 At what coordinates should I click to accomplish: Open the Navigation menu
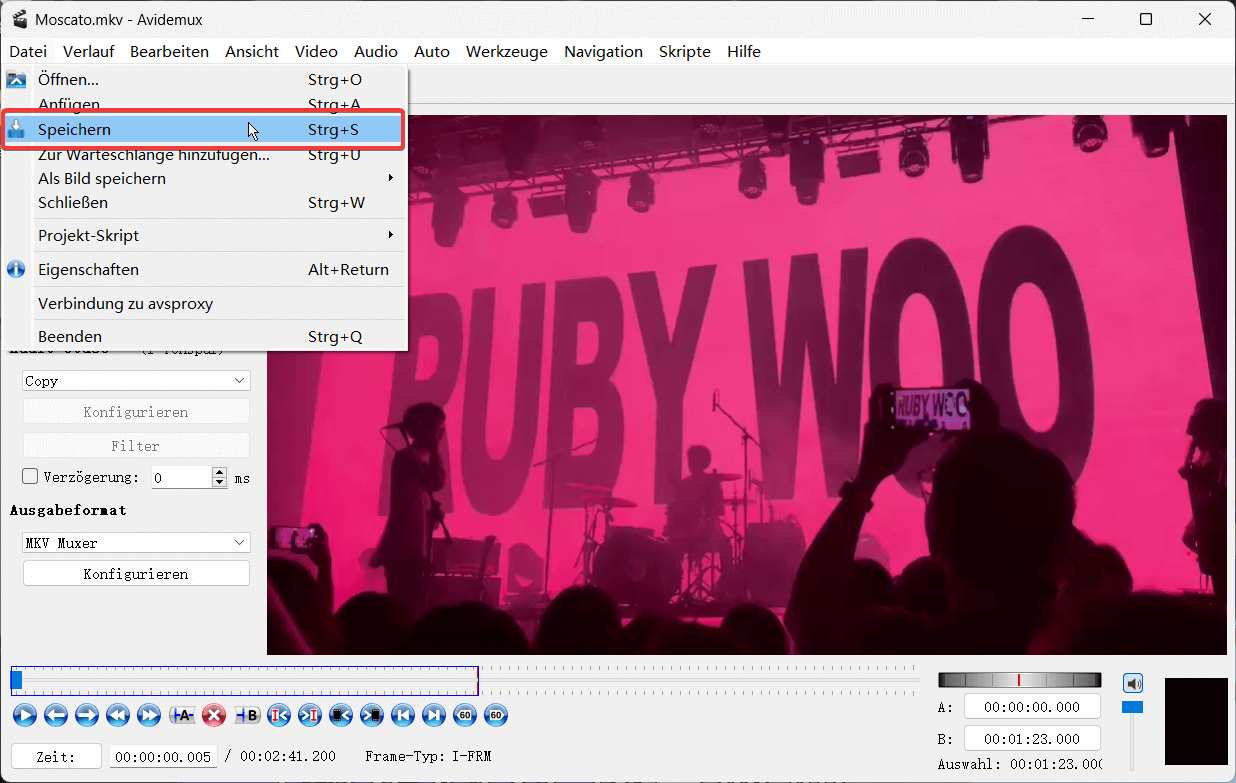click(603, 51)
